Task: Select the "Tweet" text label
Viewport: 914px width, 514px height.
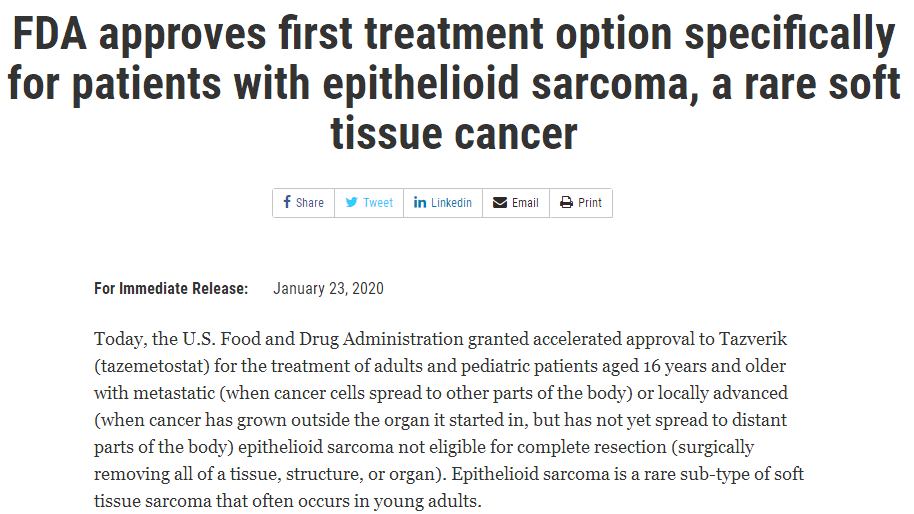Action: pyautogui.click(x=378, y=203)
